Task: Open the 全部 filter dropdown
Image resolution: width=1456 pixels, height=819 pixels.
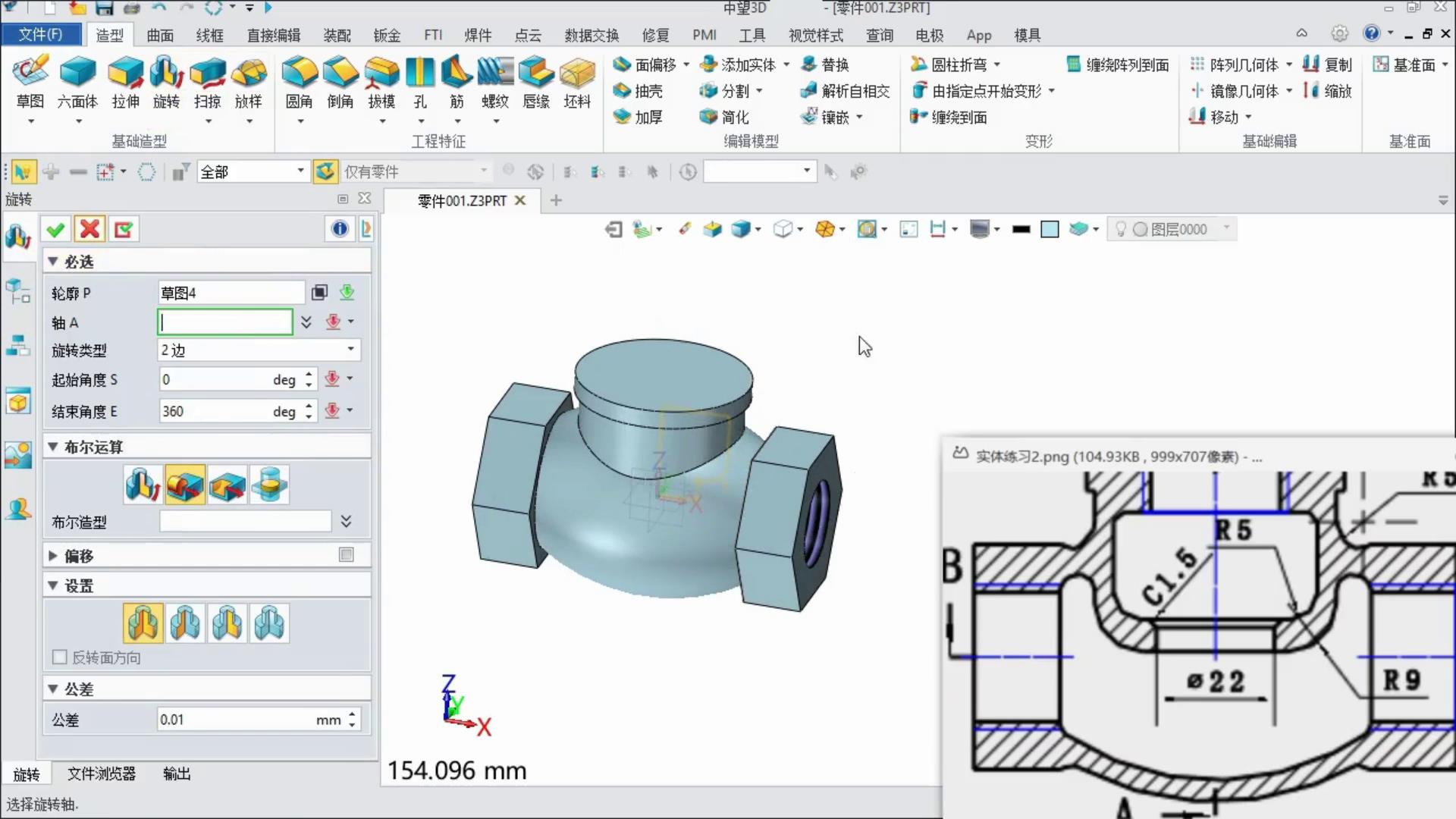Action: coord(253,172)
